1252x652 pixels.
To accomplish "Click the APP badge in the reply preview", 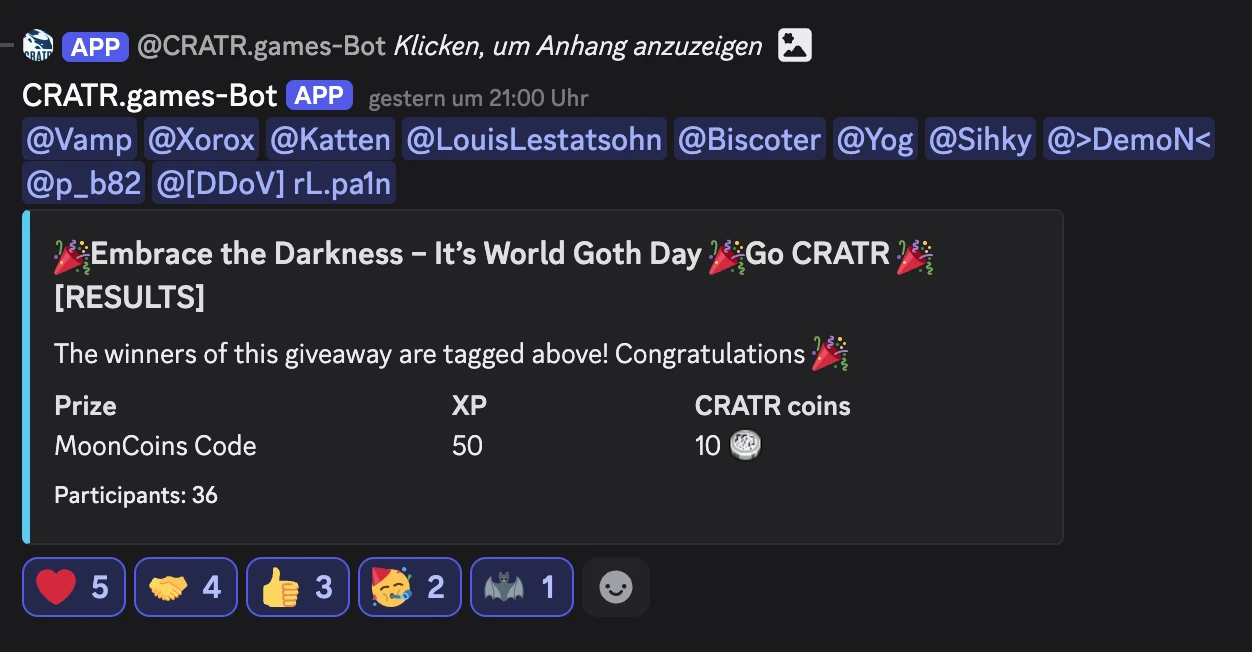I will 95,46.
